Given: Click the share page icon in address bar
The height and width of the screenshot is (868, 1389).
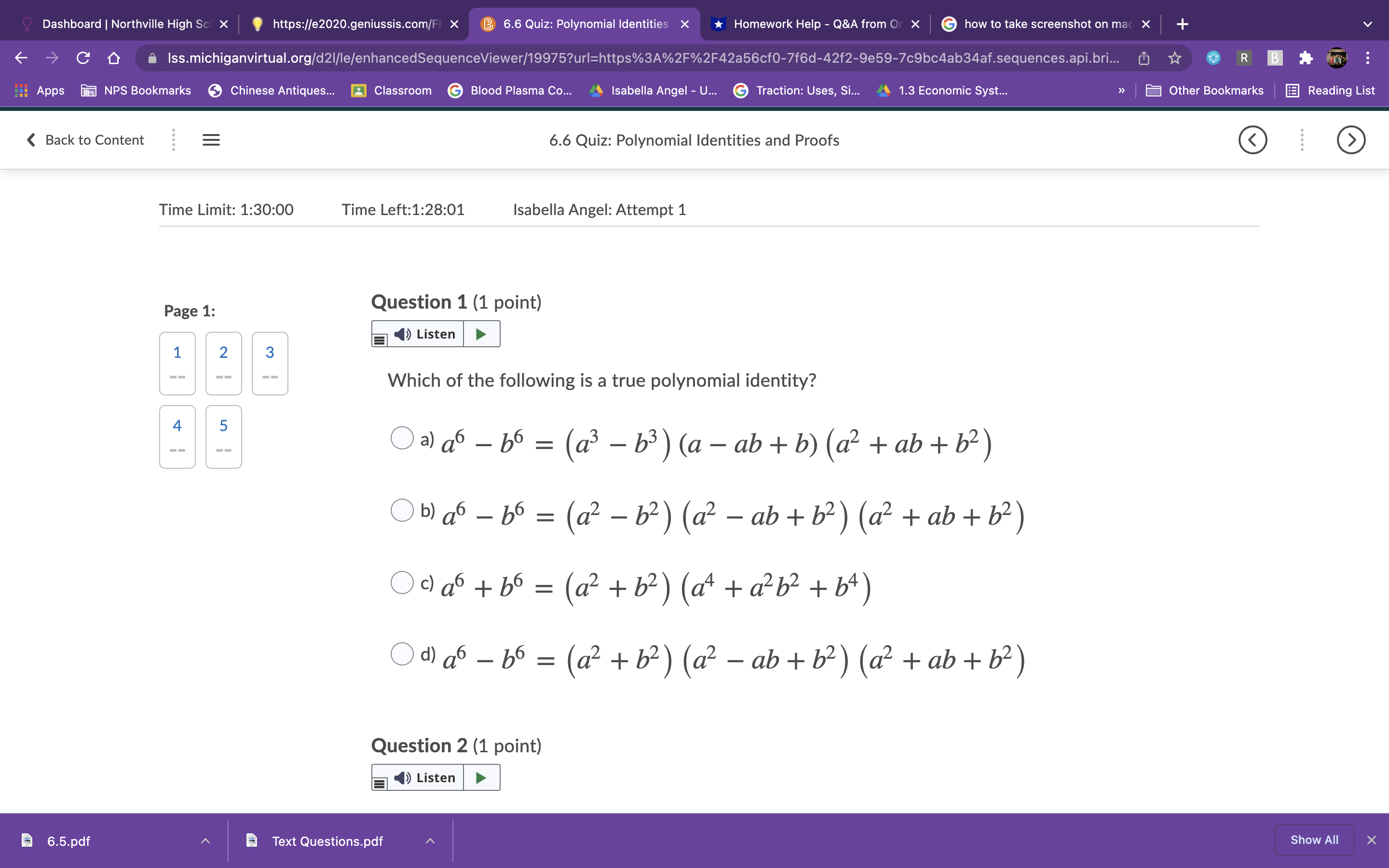Looking at the screenshot, I should tap(1144, 58).
